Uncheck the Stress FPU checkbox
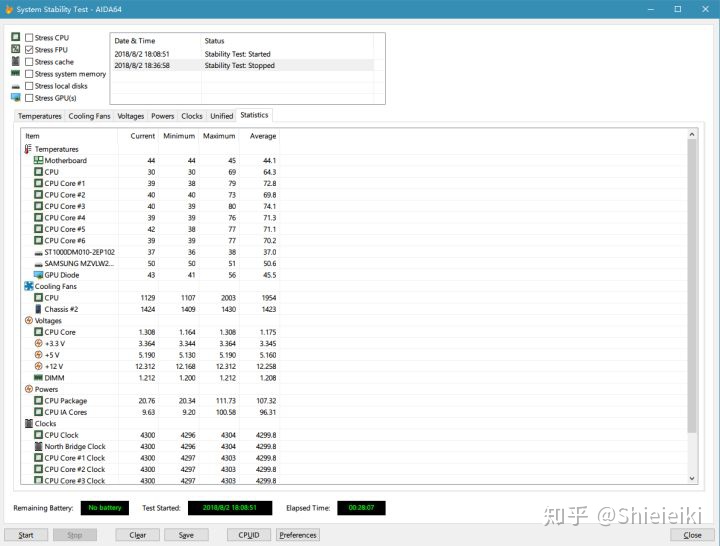This screenshot has height=546, width=720. click(29, 50)
